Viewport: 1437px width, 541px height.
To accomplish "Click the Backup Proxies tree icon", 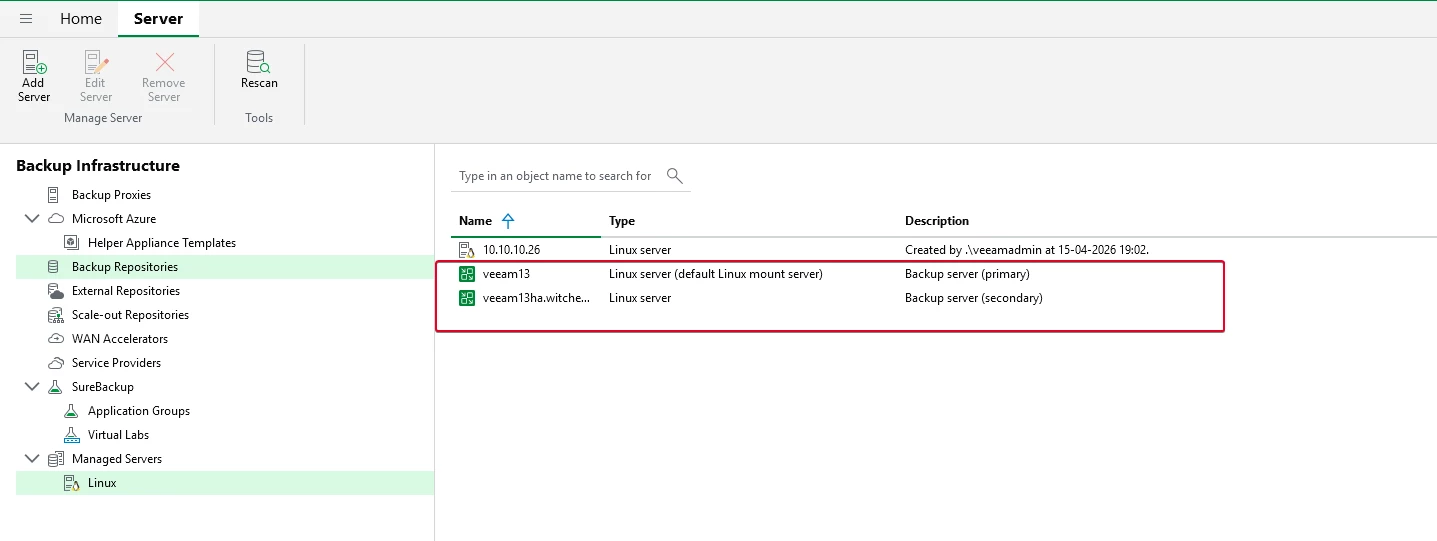I will pos(54,195).
